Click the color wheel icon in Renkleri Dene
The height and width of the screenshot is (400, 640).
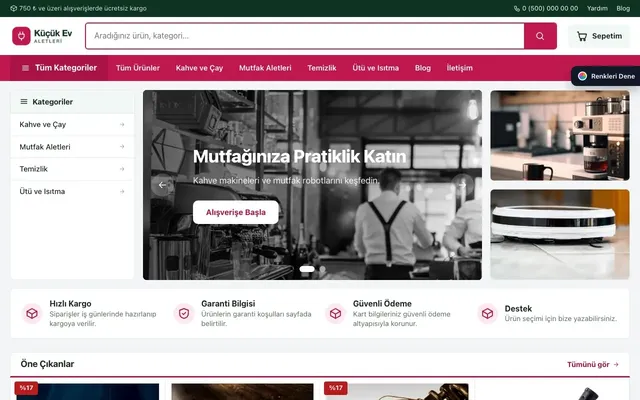582,76
